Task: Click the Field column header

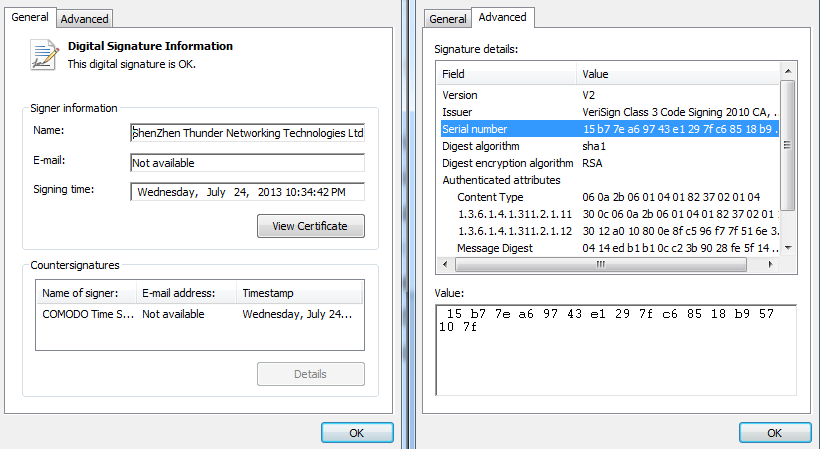Action: tap(506, 74)
